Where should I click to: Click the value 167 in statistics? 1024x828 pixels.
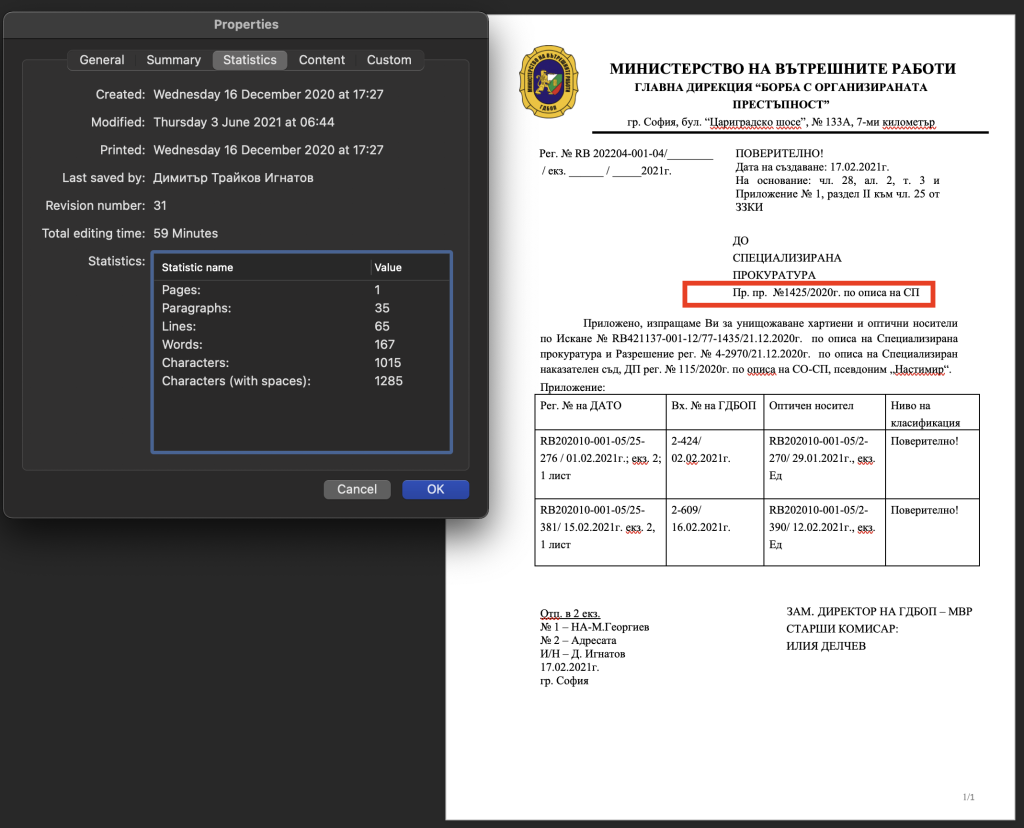click(385, 345)
